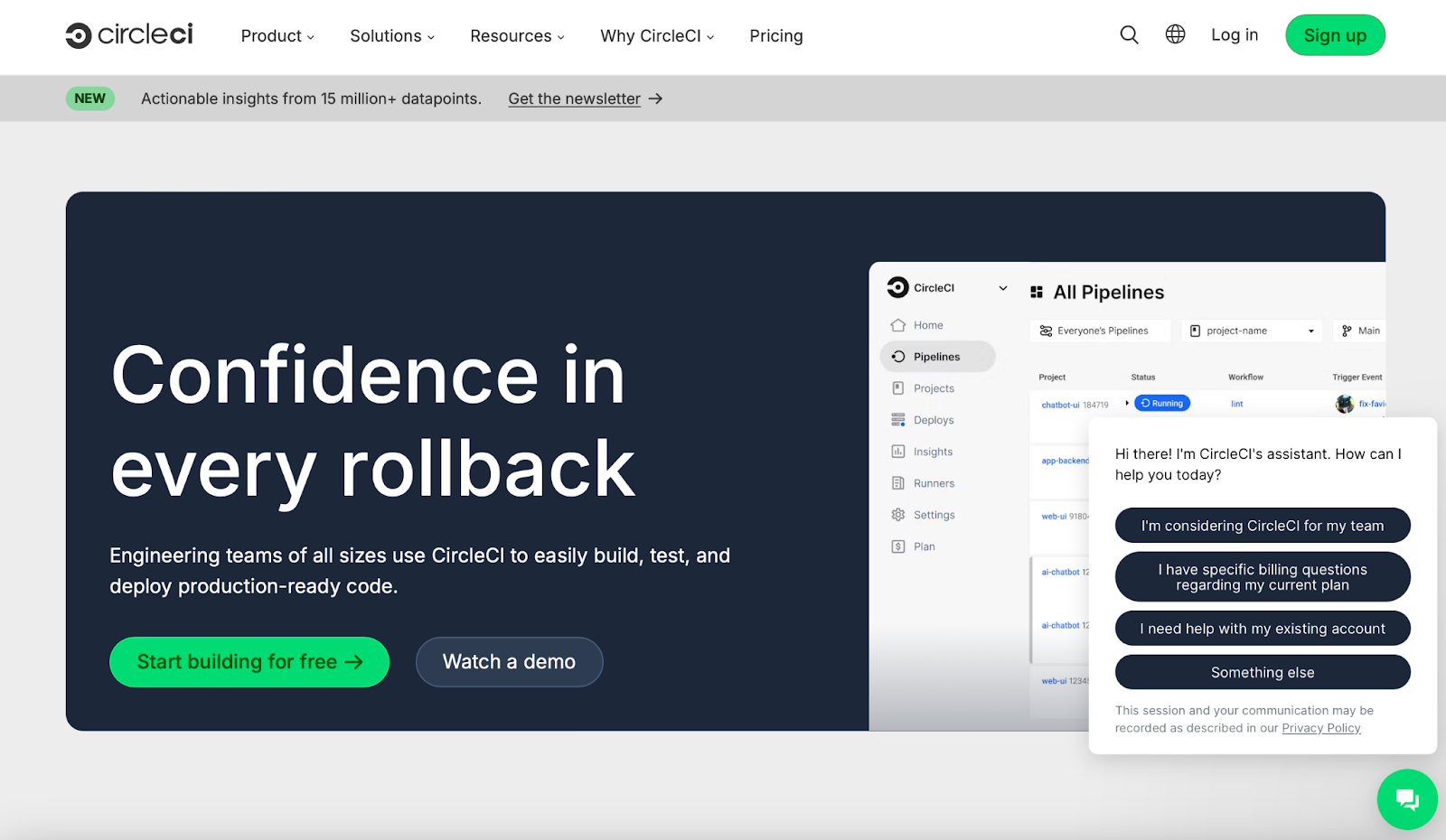The height and width of the screenshot is (840, 1446).
Task: Click the Running status badge
Action: (1162, 403)
